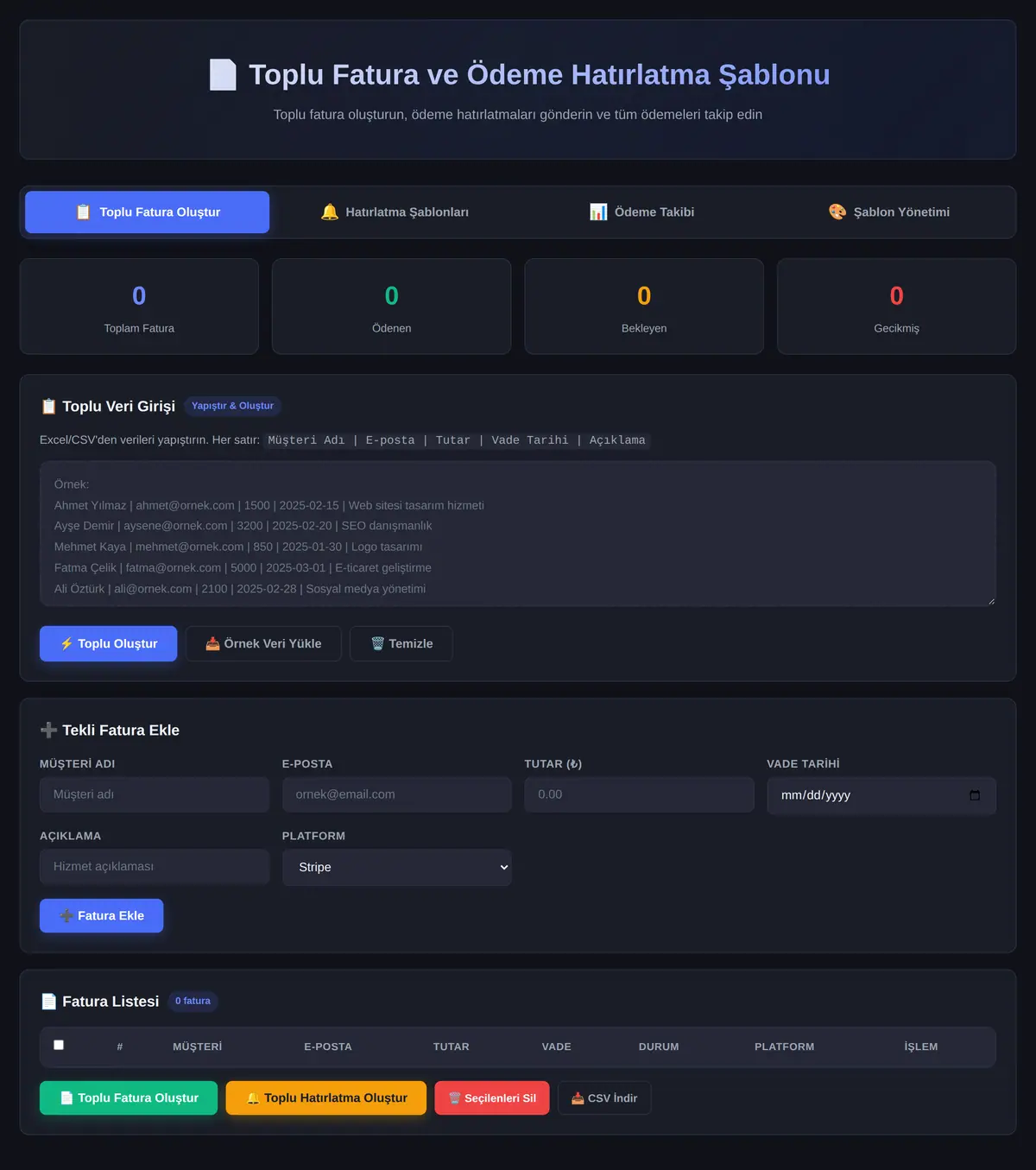Screen dimensions: 1036x1170
Task: Click the Yapıştır & Oluştur badge
Action: (232, 406)
